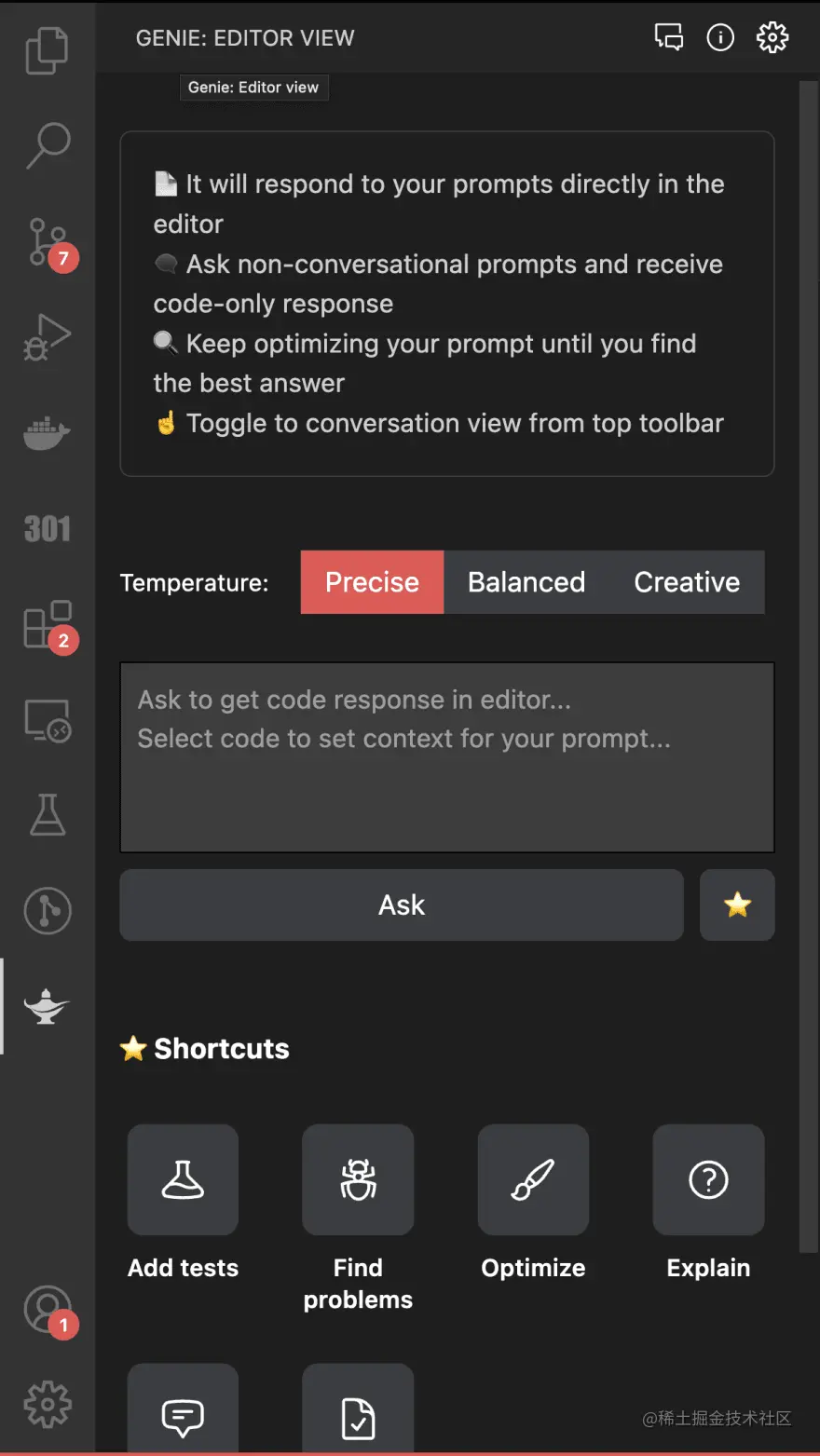Open the Accounts icon in activity bar
Image resolution: width=820 pixels, height=1456 pixels.
[48, 1310]
